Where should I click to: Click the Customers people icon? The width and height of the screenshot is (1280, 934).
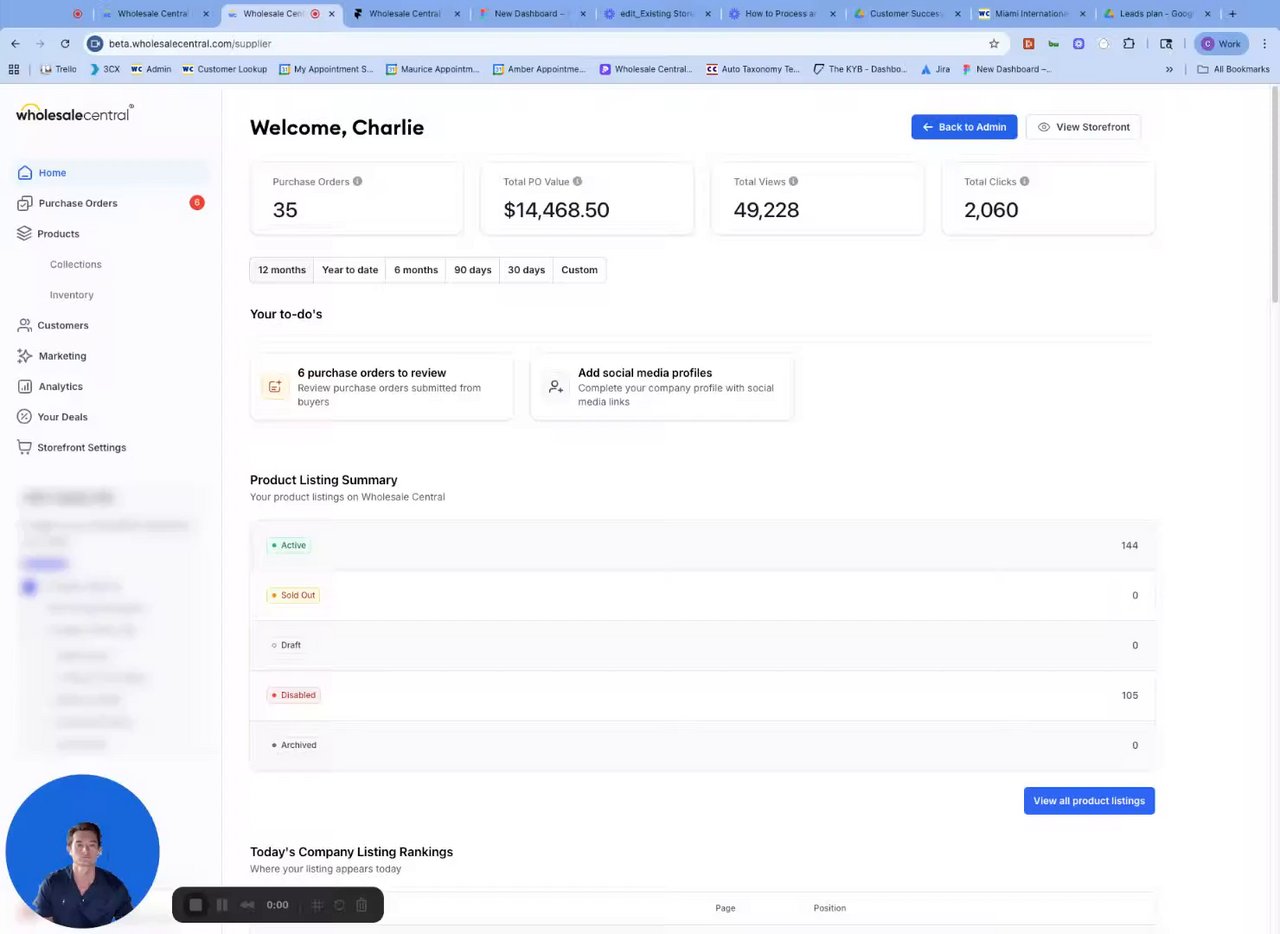point(25,325)
